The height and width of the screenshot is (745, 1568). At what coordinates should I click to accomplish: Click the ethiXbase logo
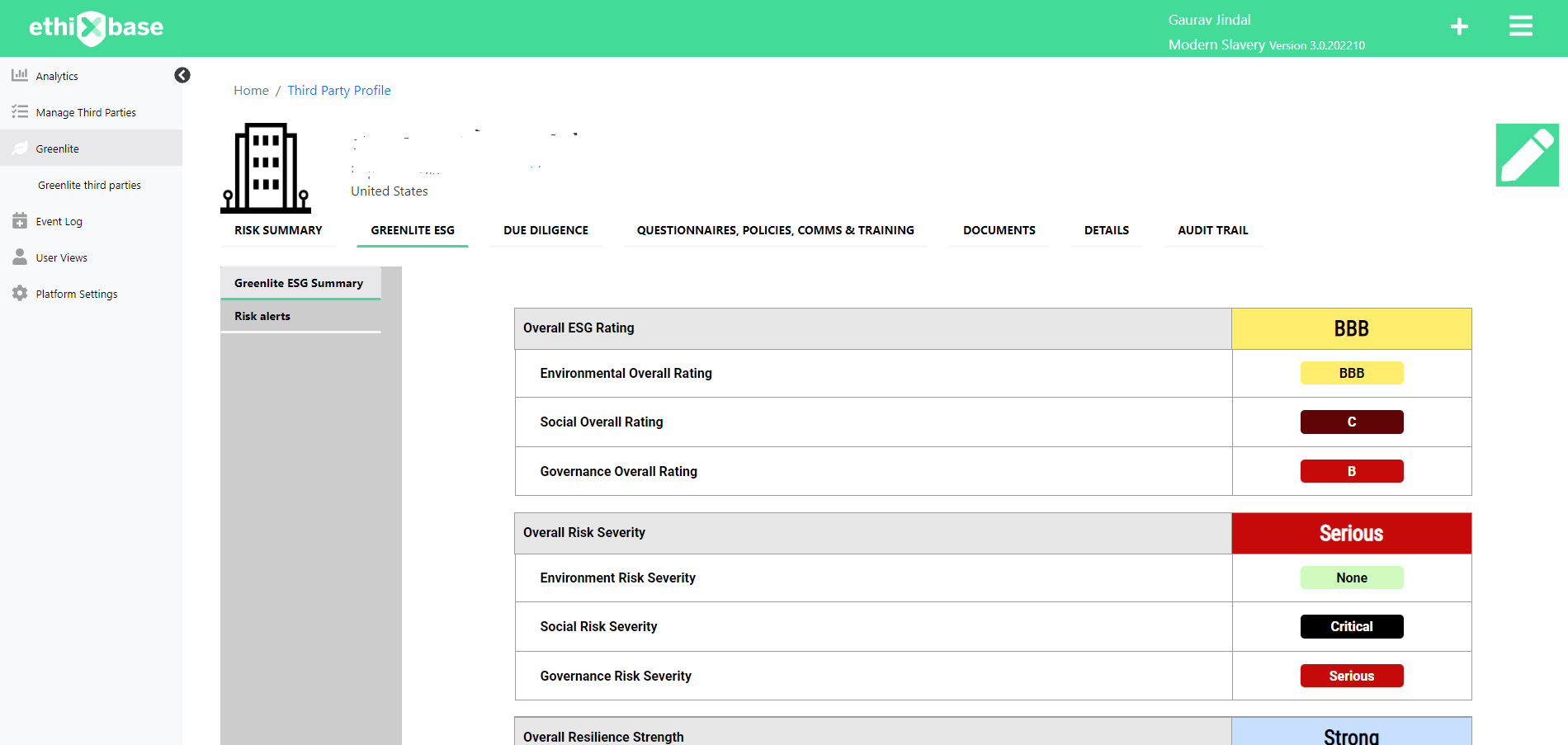point(95,27)
